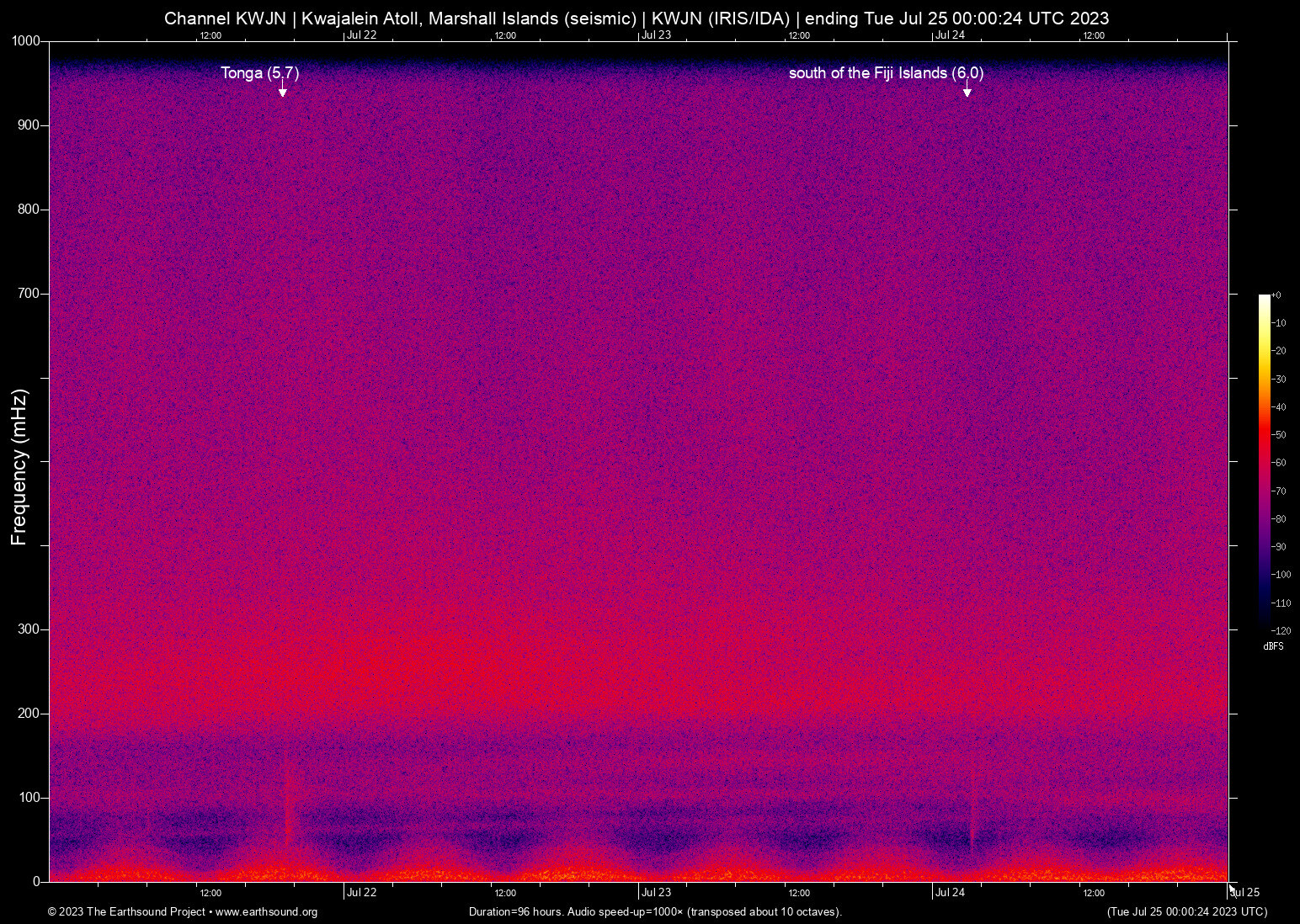The height and width of the screenshot is (924, 1300).
Task: Click the 1000 frequency axis label
Action: pyautogui.click(x=25, y=39)
